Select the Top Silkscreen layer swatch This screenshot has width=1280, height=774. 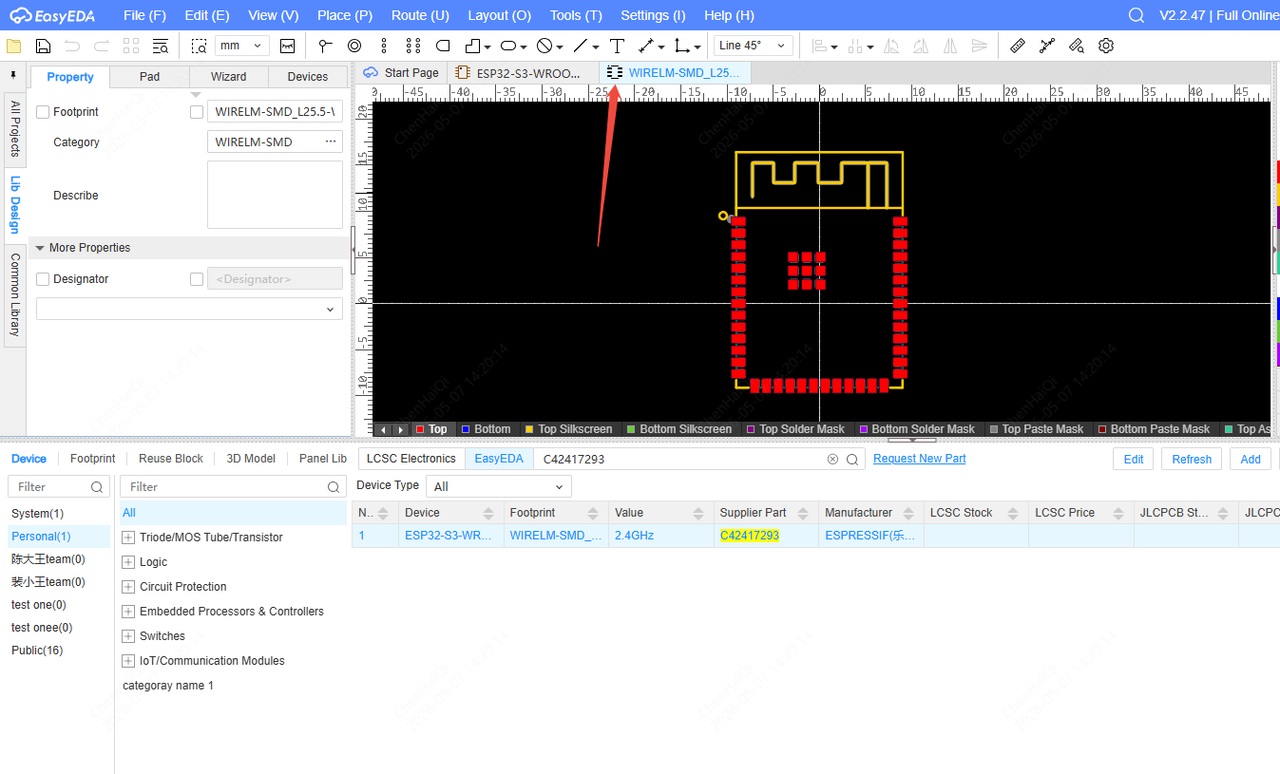[x=530, y=429]
